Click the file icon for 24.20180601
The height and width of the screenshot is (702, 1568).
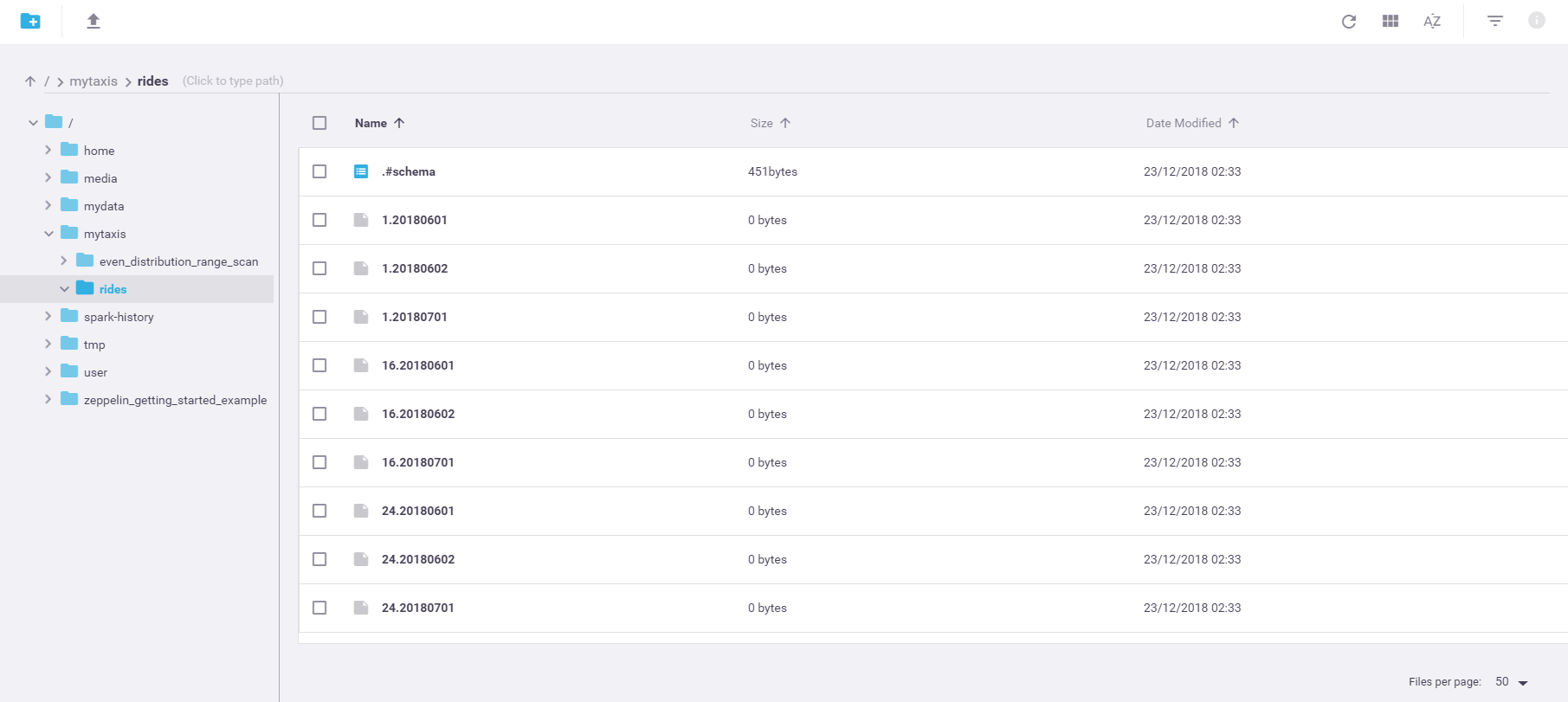(361, 511)
